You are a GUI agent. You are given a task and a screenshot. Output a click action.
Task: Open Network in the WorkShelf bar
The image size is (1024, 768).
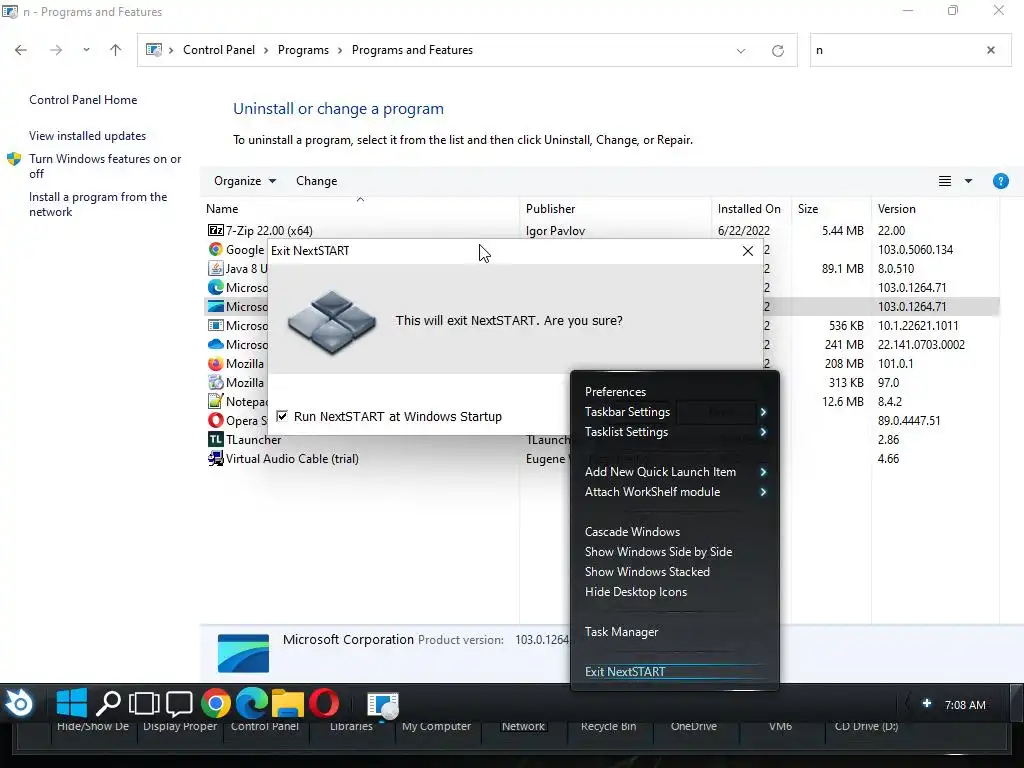[523, 726]
